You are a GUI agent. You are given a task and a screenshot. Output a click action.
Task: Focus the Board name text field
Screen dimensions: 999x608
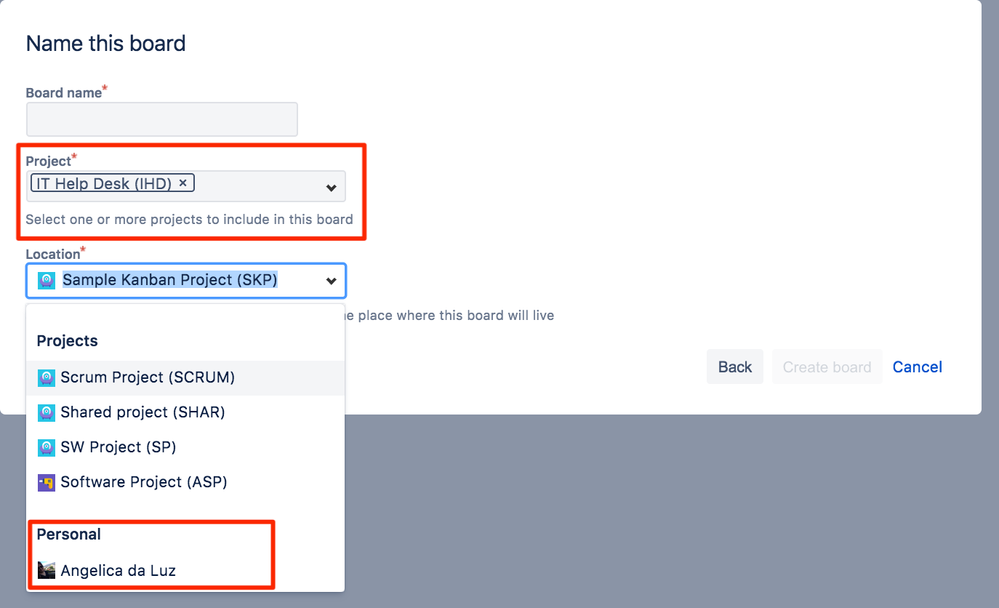coord(160,119)
